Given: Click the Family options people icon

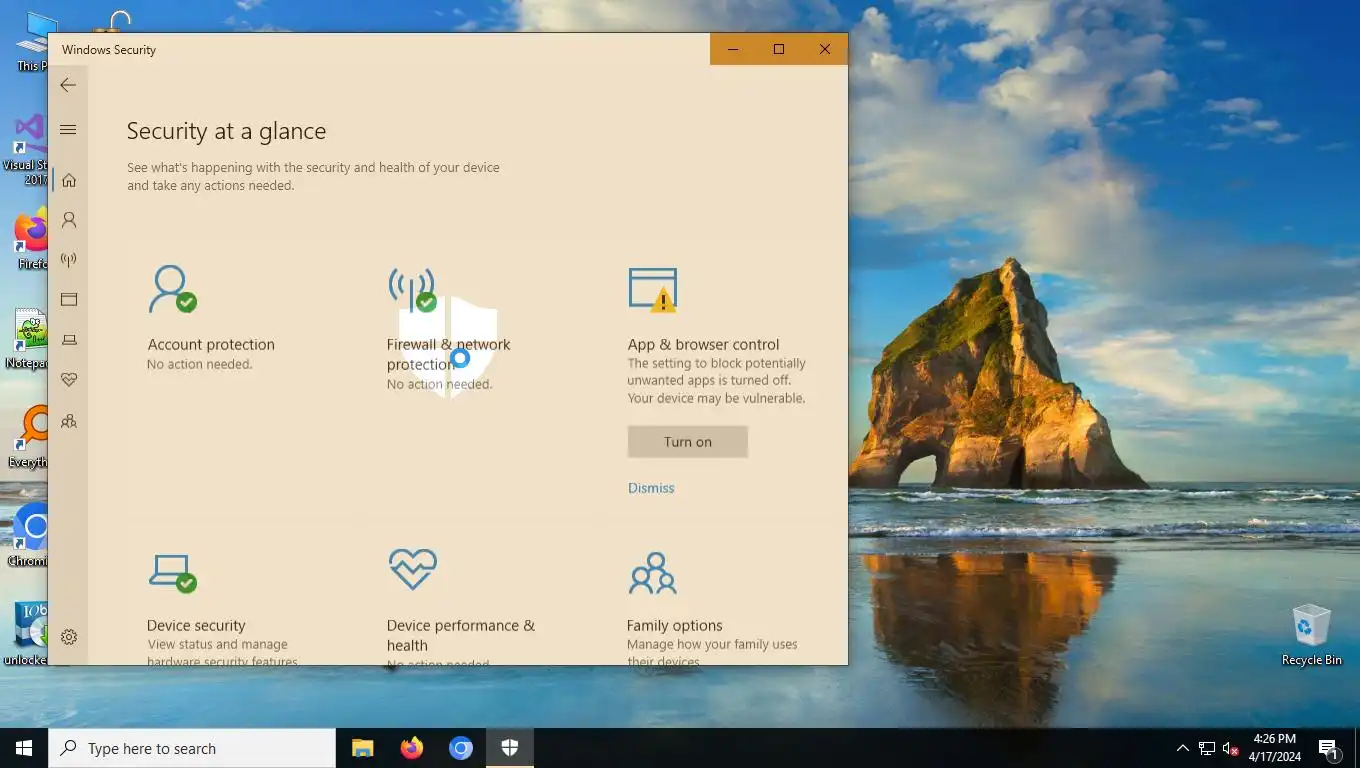Looking at the screenshot, I should click(652, 572).
